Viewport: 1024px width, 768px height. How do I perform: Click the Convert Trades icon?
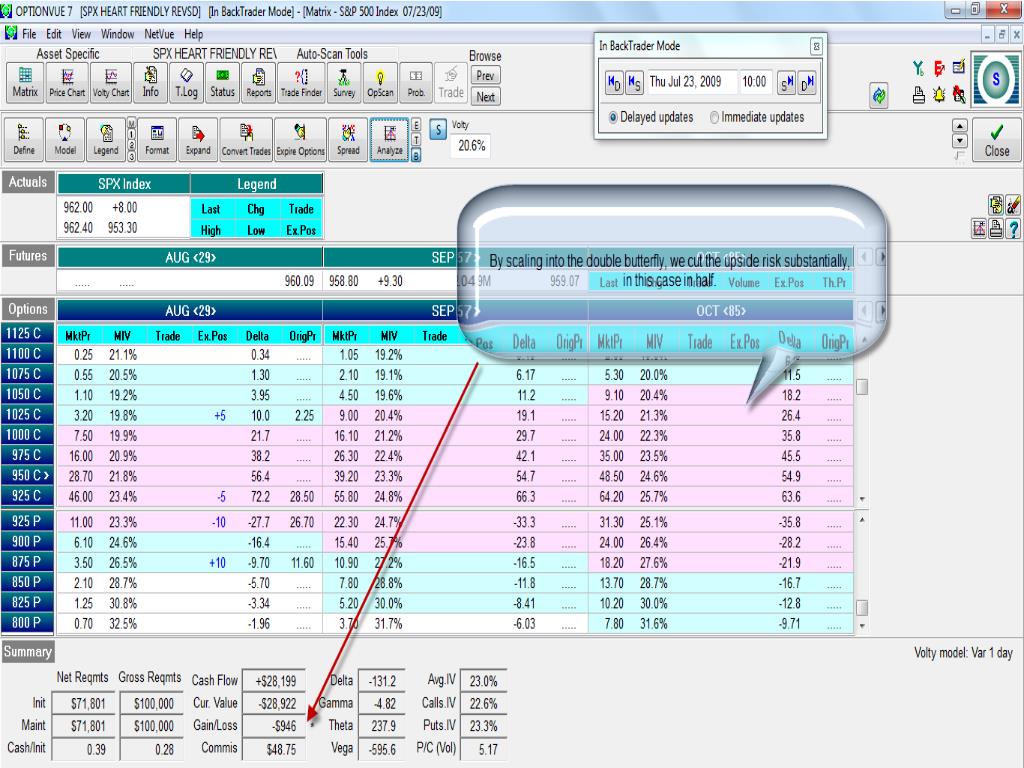246,138
